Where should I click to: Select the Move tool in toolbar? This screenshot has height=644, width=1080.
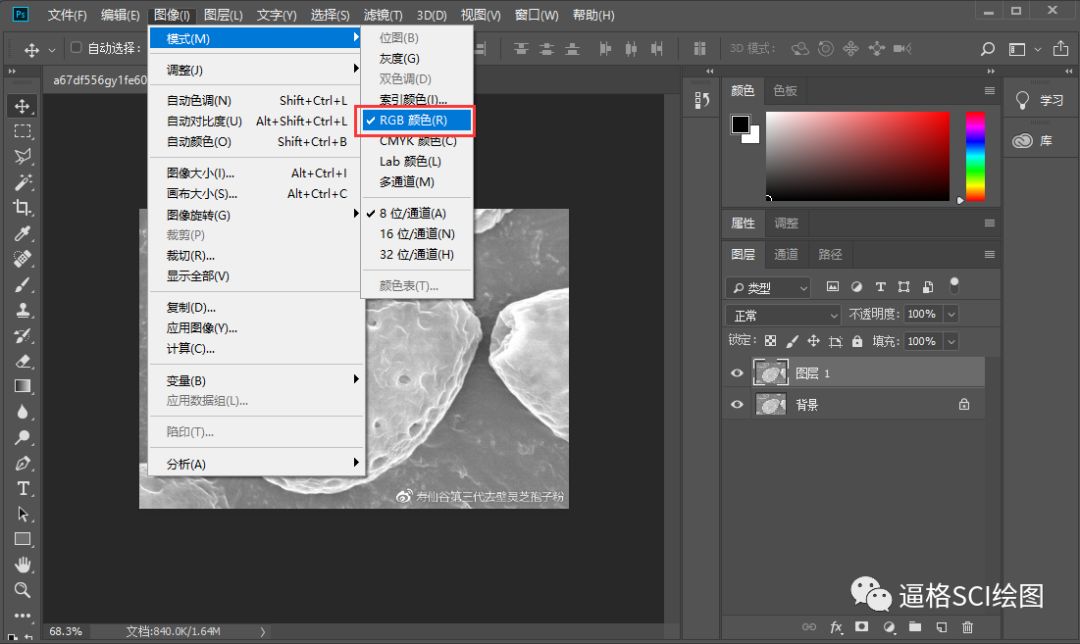[x=22, y=106]
